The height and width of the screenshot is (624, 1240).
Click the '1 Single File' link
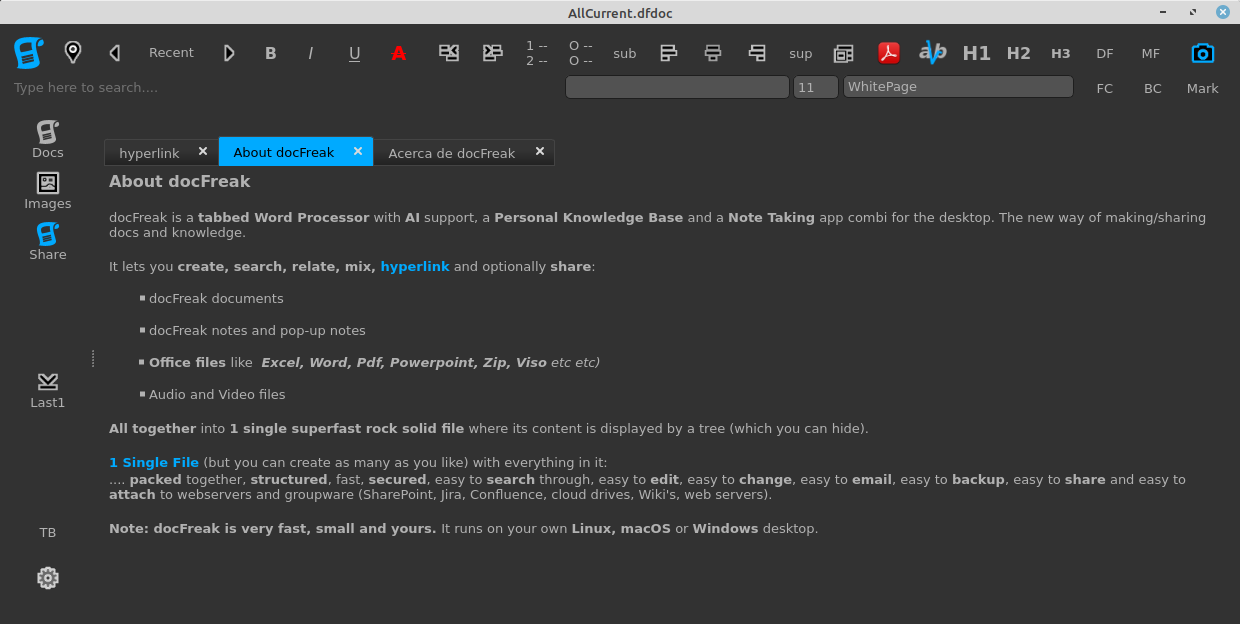tap(154, 463)
